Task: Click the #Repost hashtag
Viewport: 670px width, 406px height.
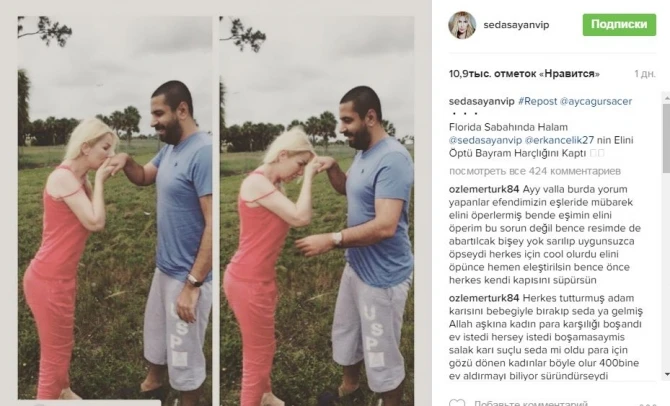Action: click(x=538, y=101)
